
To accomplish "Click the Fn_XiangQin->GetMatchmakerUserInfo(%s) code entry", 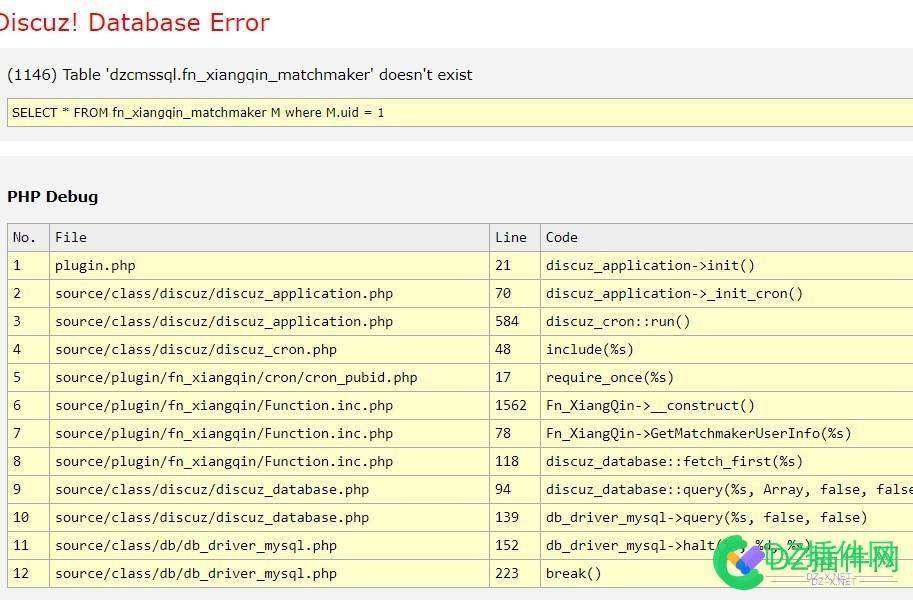I will coord(698,434).
